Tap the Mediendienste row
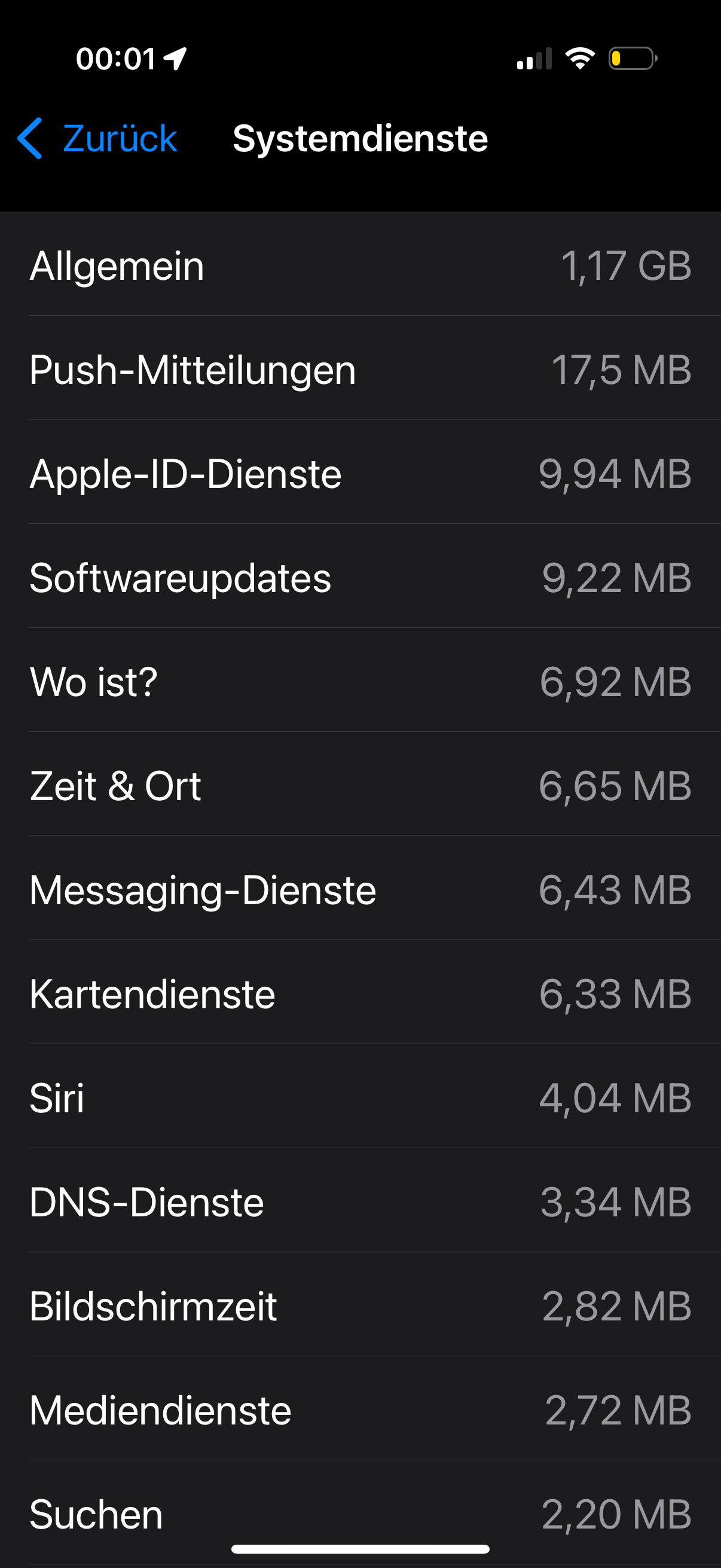721x1568 pixels. pos(360,1410)
